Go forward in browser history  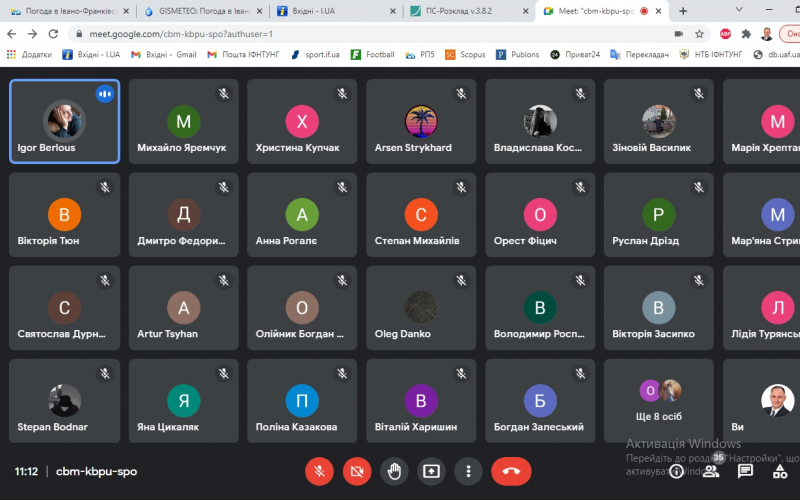click(32, 34)
